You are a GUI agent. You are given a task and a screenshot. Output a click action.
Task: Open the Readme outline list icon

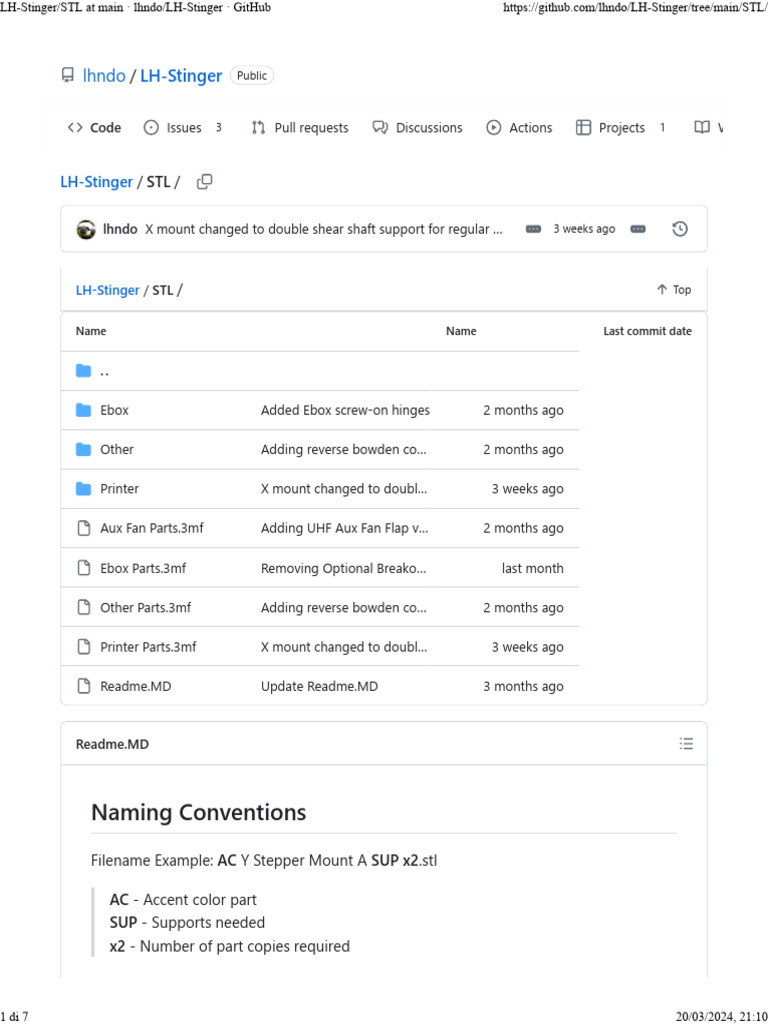[x=686, y=744]
